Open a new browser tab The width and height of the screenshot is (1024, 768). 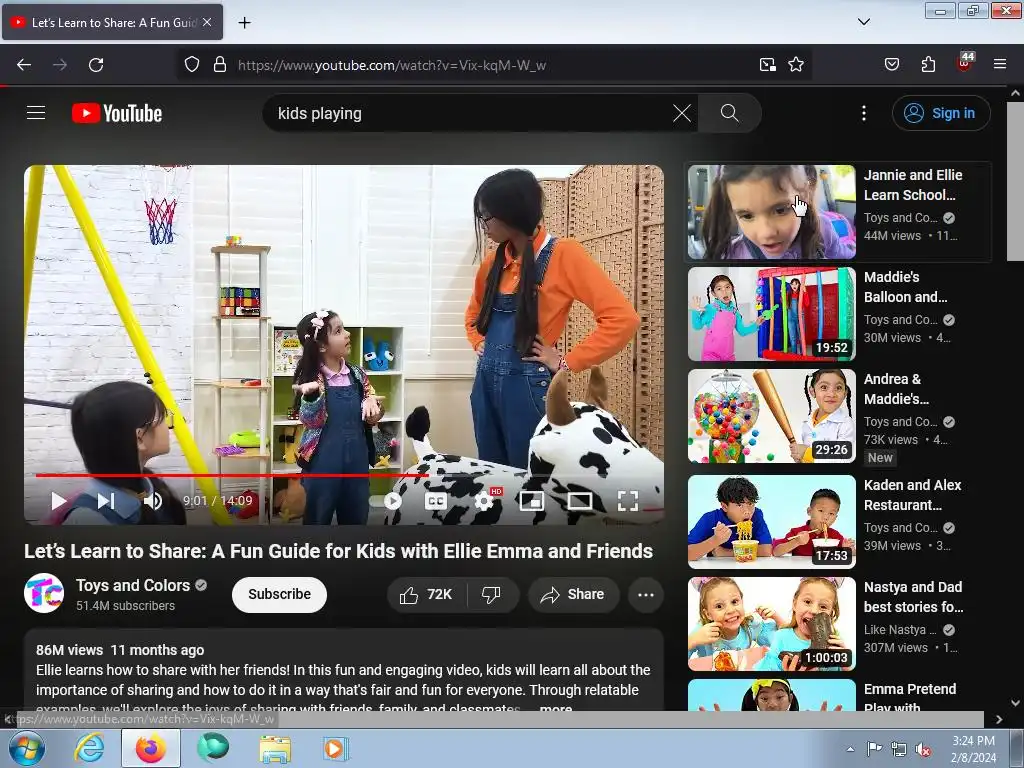click(244, 23)
